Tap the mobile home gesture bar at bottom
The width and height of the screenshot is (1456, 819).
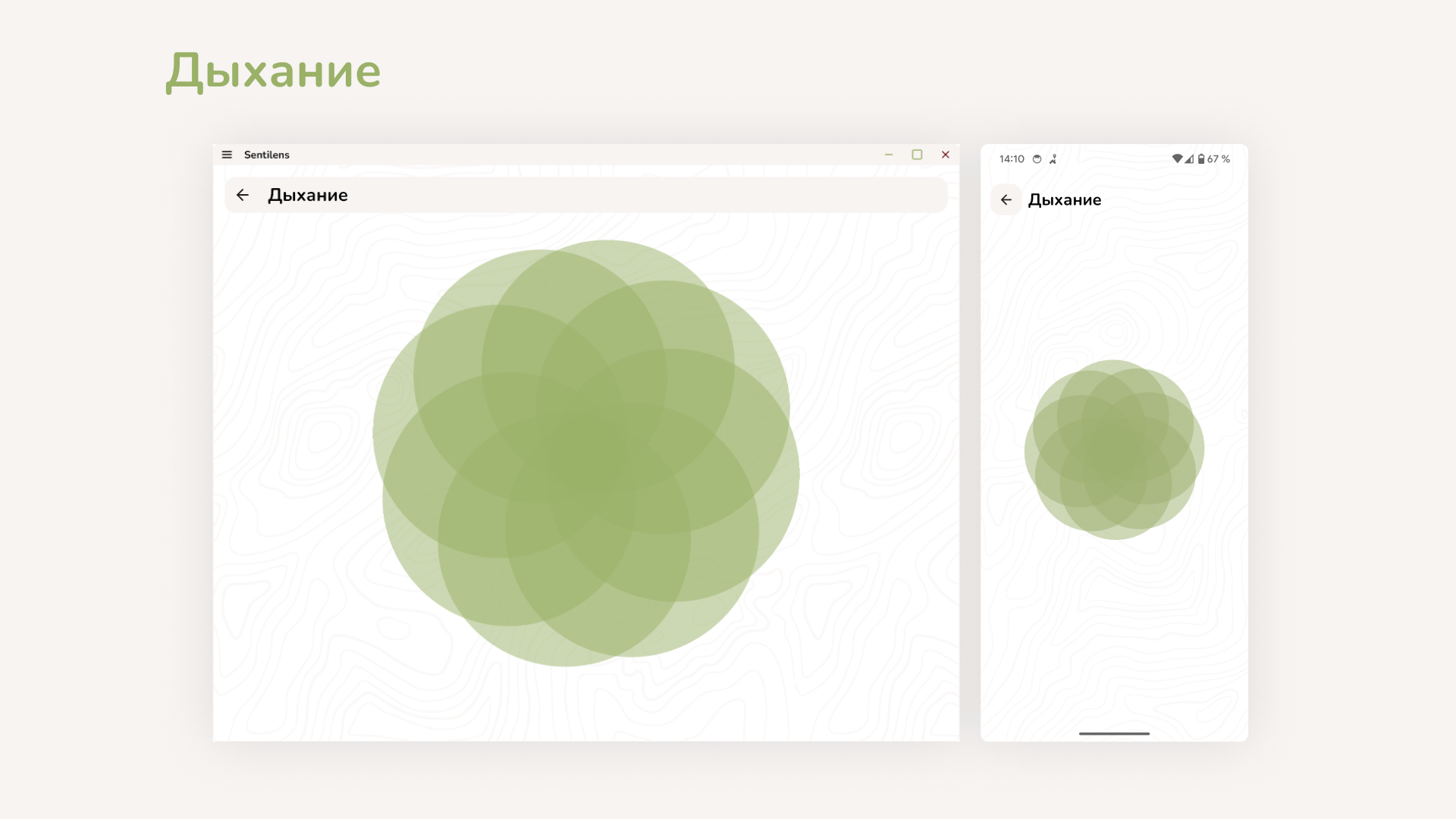(1114, 733)
